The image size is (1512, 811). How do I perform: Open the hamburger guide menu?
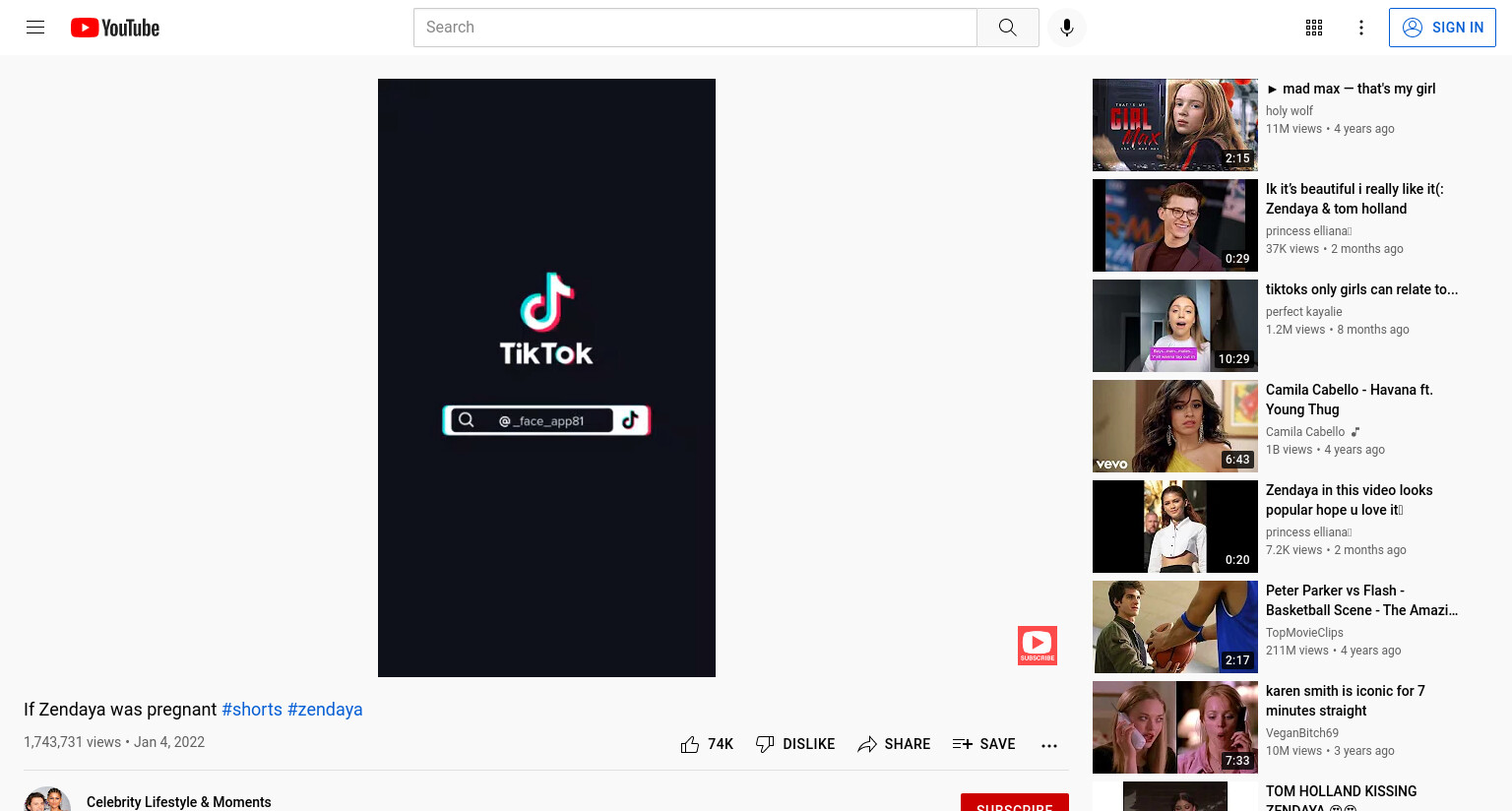pos(35,28)
